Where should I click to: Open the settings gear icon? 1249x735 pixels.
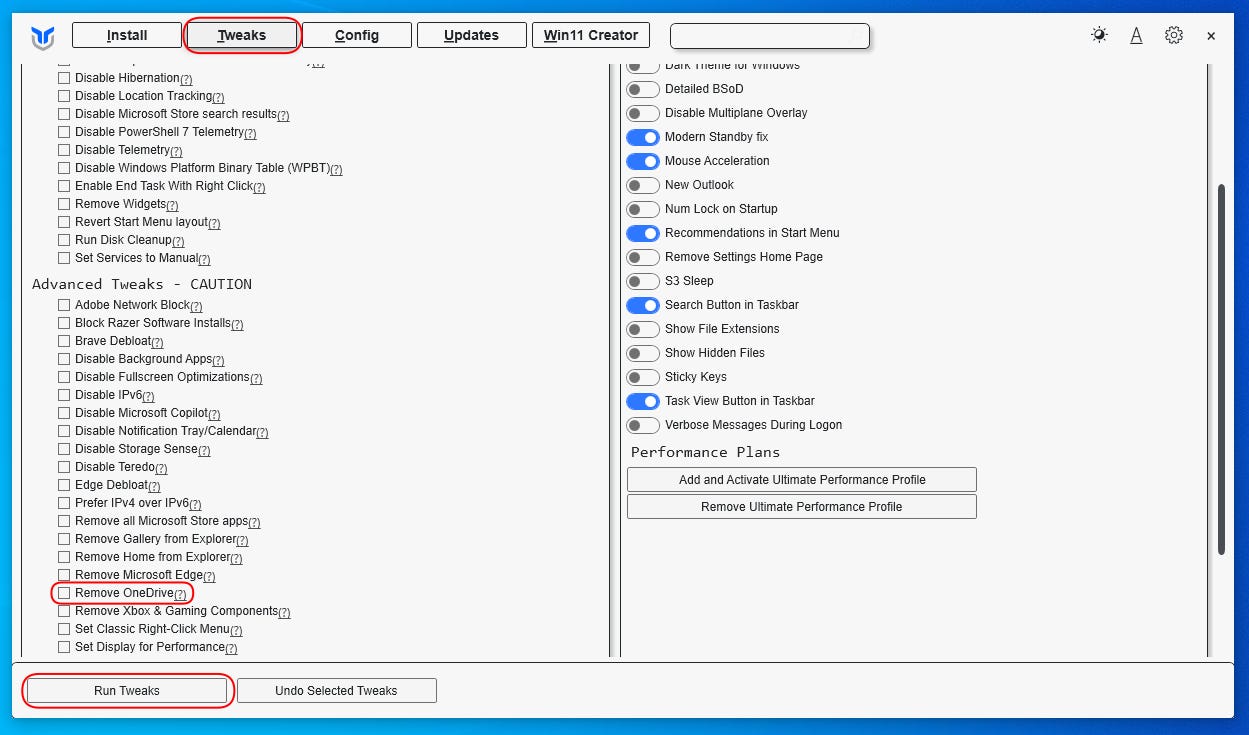[x=1174, y=35]
